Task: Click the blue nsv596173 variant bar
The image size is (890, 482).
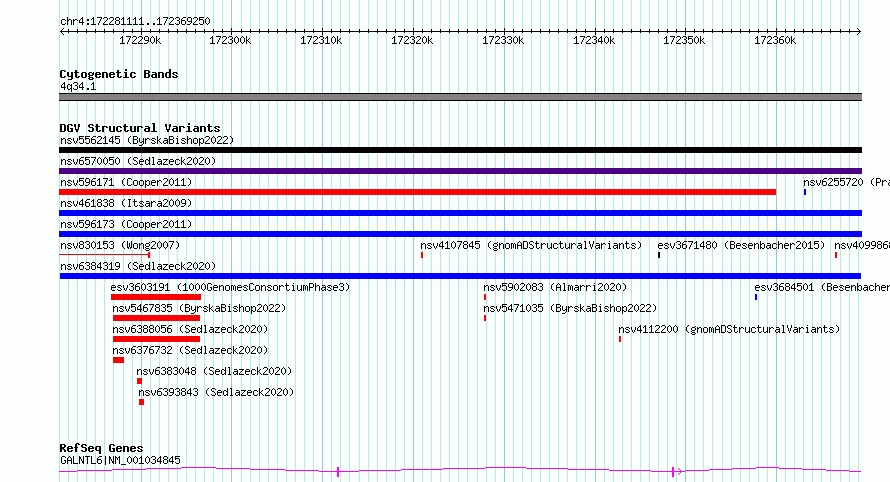Action: point(460,234)
